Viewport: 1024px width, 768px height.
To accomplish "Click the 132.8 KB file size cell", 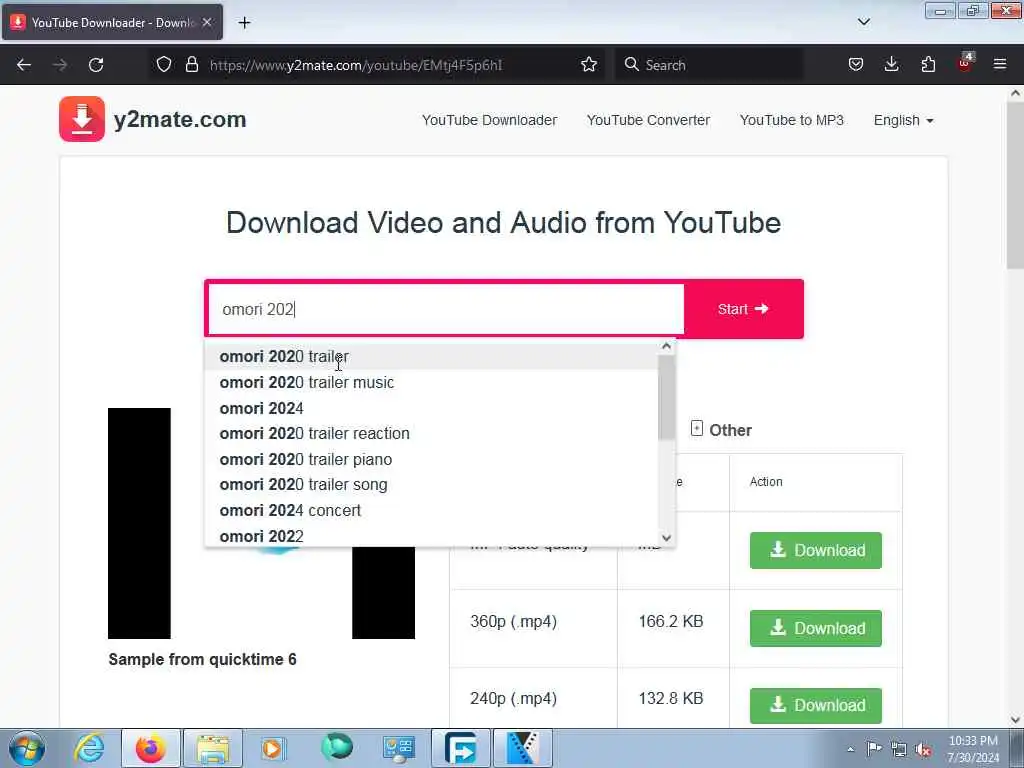I will pos(671,698).
